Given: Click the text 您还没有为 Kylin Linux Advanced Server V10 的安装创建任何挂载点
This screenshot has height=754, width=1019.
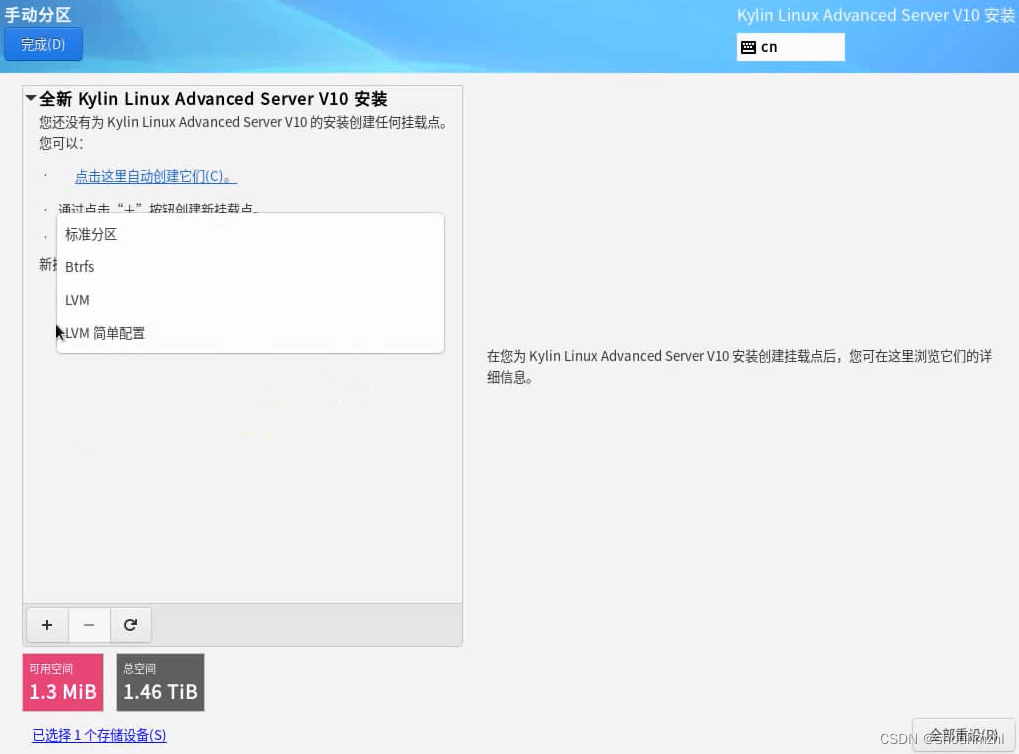Looking at the screenshot, I should [243, 122].
